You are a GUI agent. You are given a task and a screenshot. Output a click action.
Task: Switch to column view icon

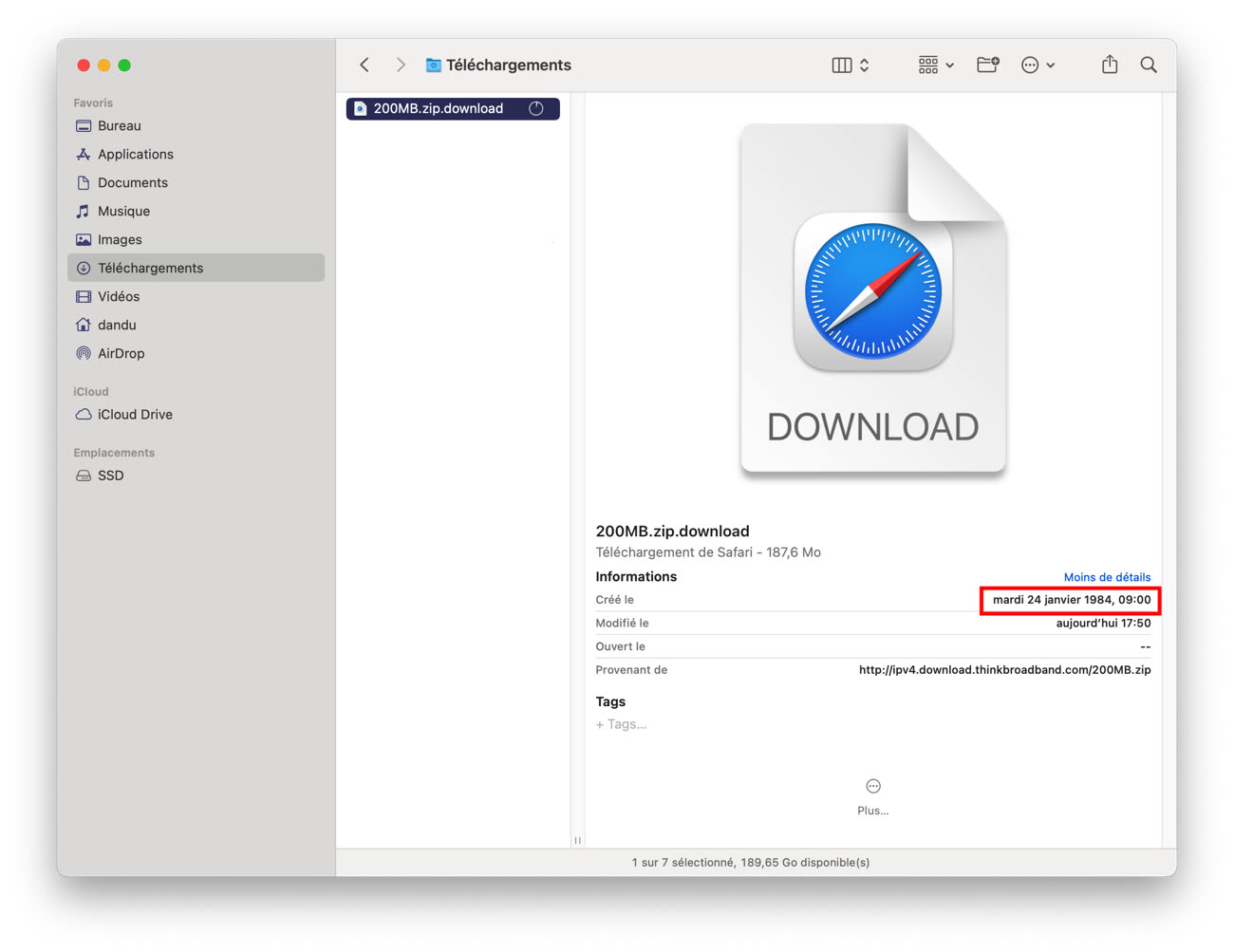[x=842, y=65]
